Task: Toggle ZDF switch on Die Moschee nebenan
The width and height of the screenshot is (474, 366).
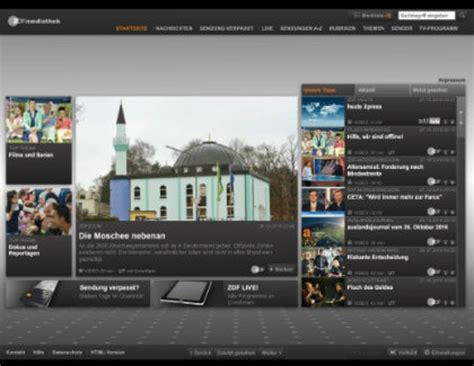Action: point(257,269)
